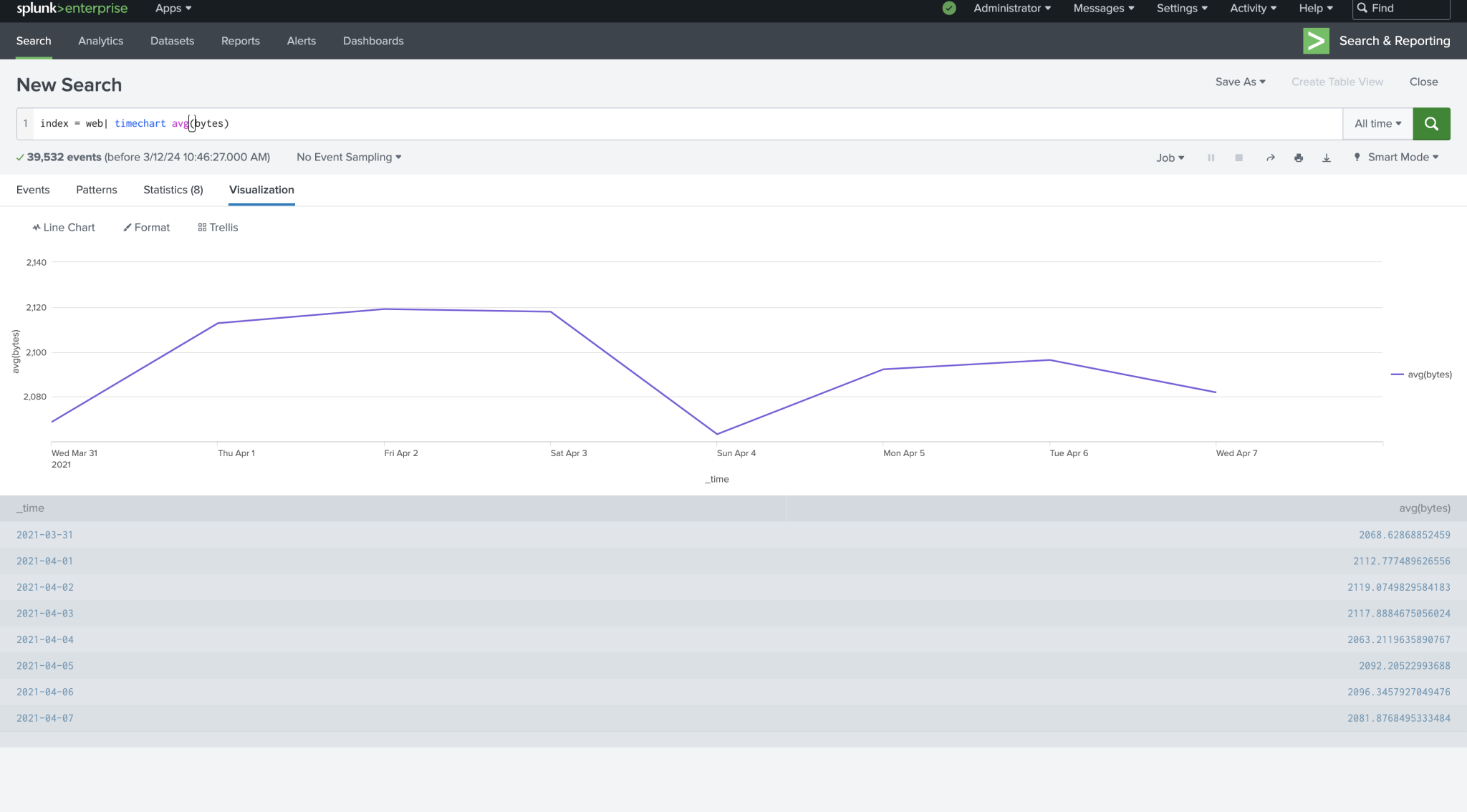This screenshot has height=812, width=1467.
Task: Toggle the green health status indicator
Action: pos(948,8)
